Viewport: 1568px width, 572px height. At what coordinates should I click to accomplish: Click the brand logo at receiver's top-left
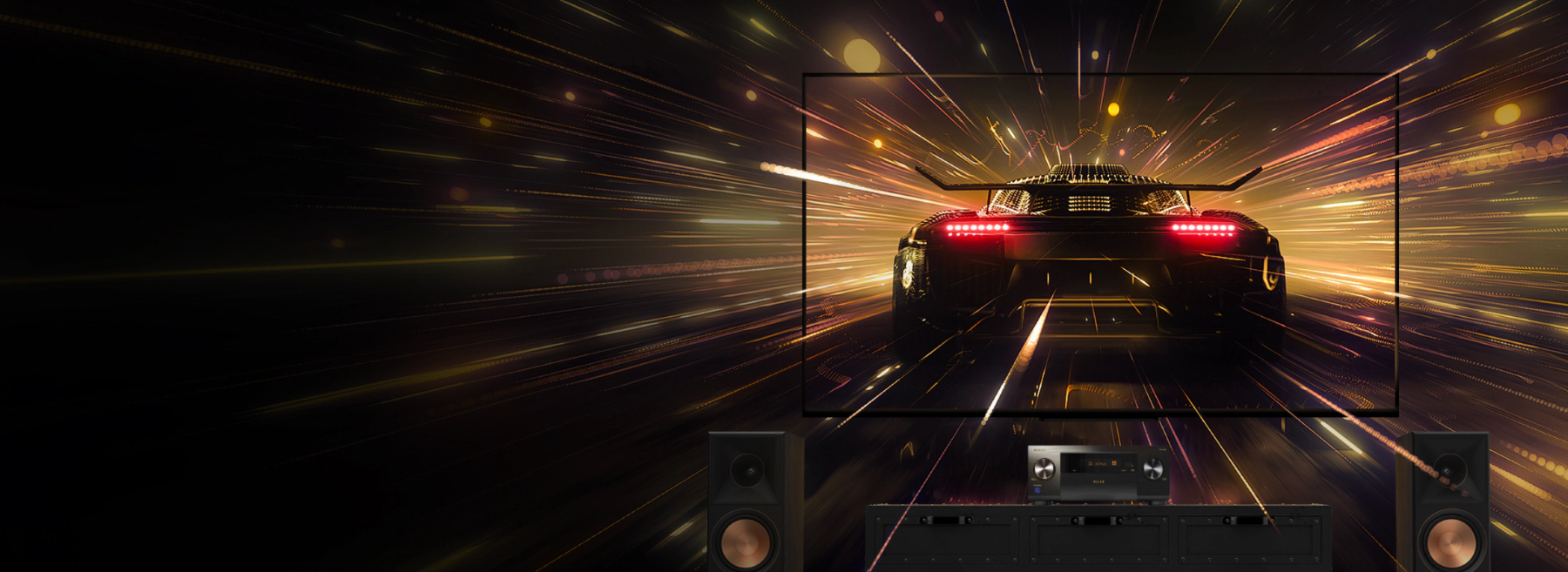(1040, 451)
